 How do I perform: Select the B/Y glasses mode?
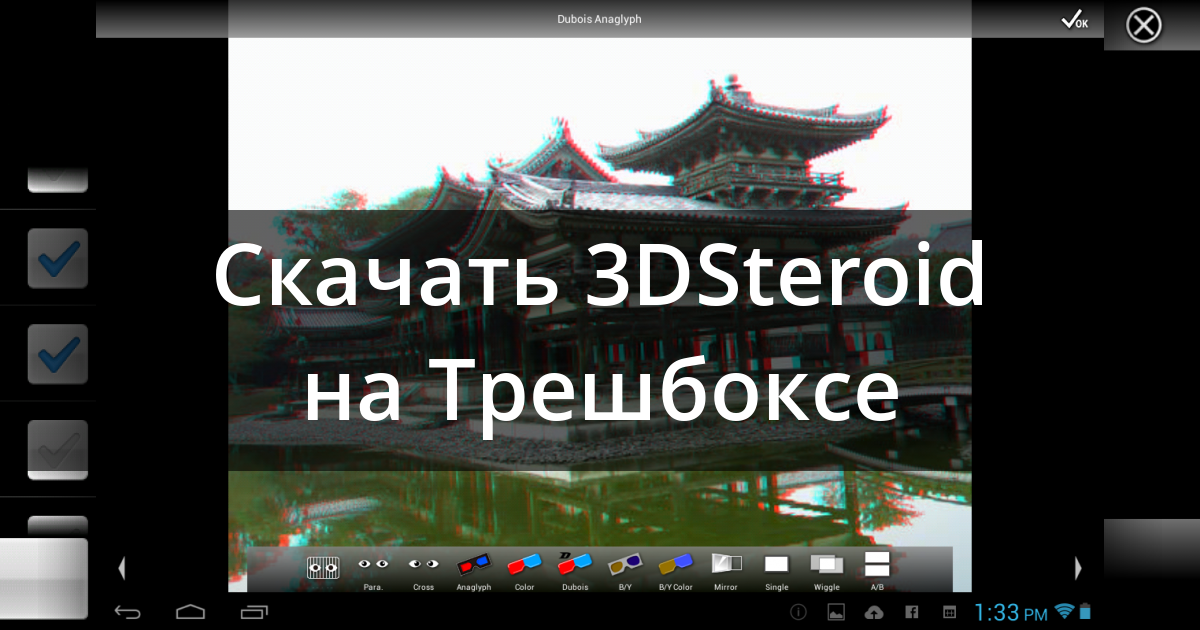[625, 572]
